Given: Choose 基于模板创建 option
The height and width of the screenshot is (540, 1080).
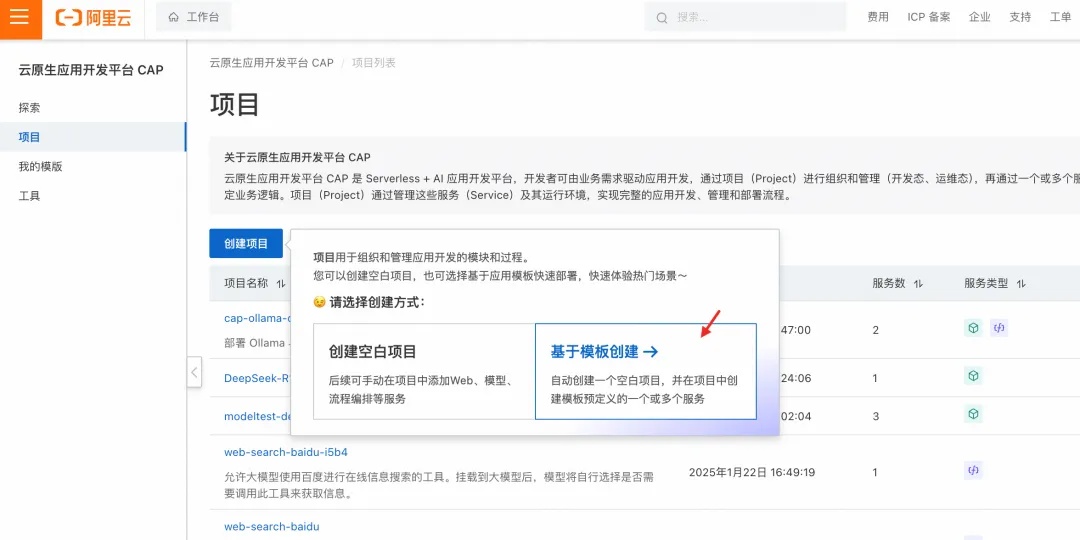Looking at the screenshot, I should [x=646, y=371].
